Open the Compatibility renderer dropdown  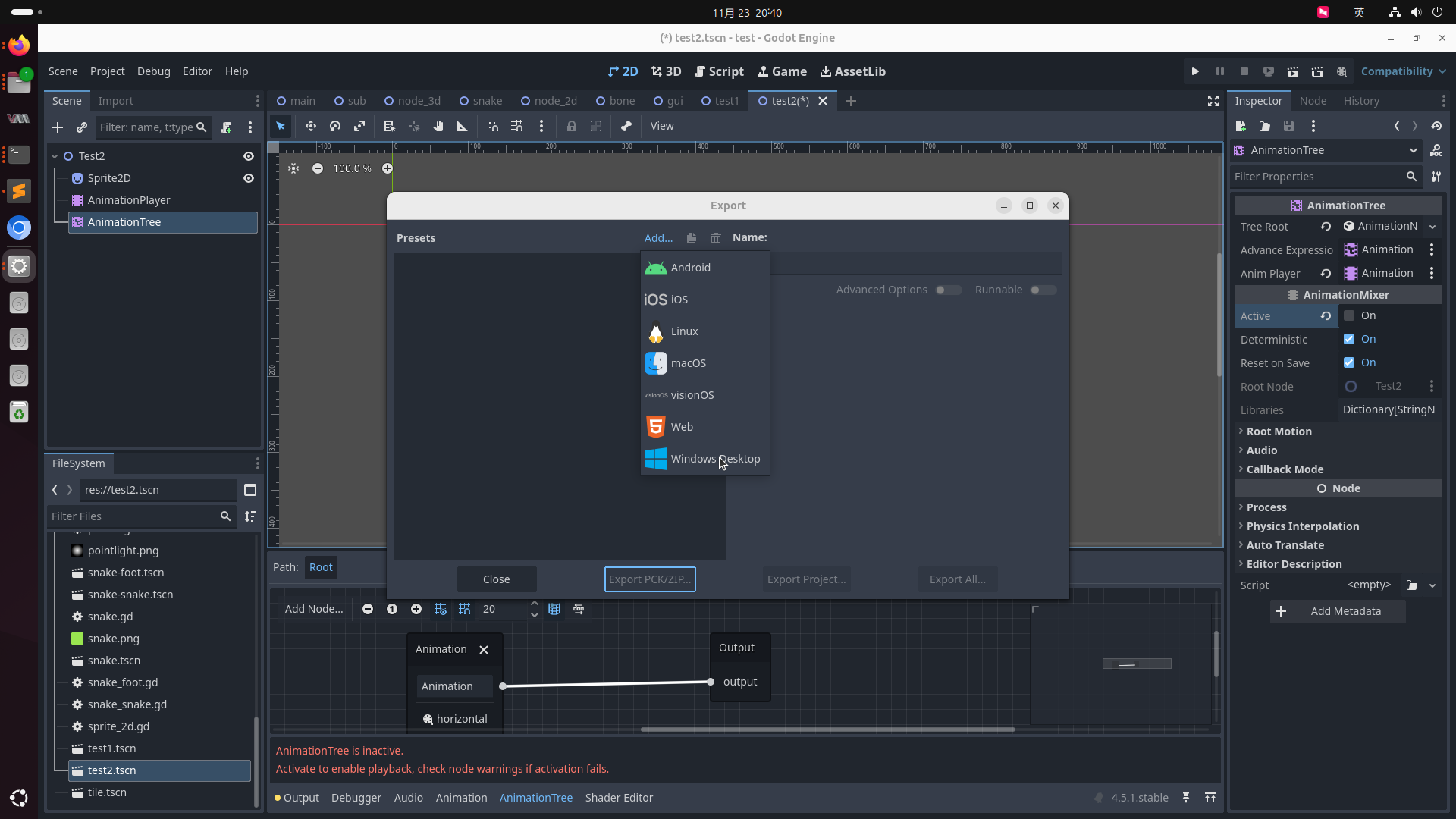click(x=1403, y=71)
